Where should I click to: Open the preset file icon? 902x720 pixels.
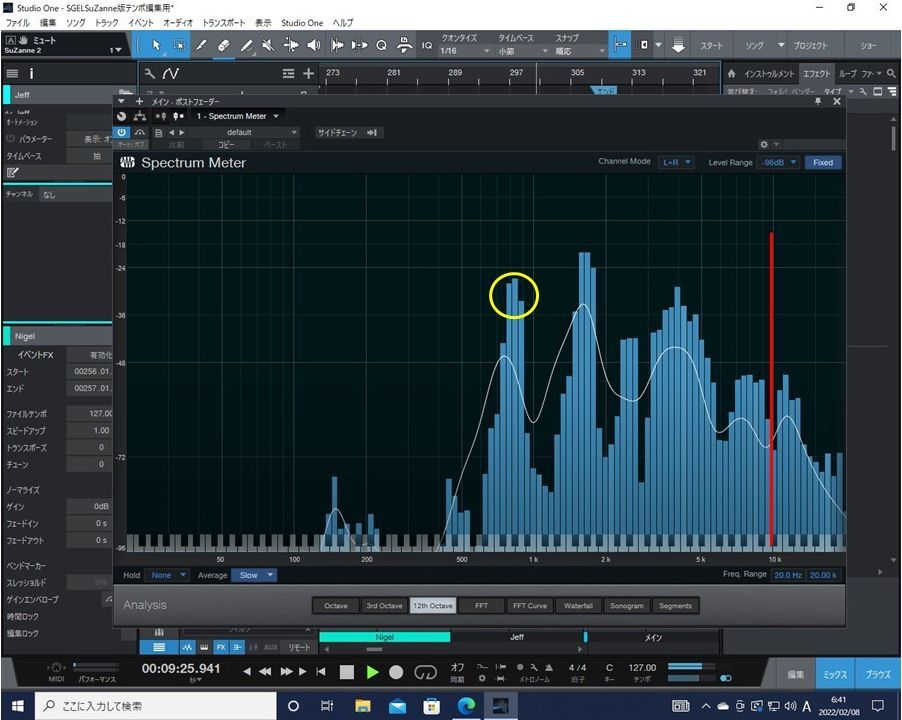tap(159, 133)
